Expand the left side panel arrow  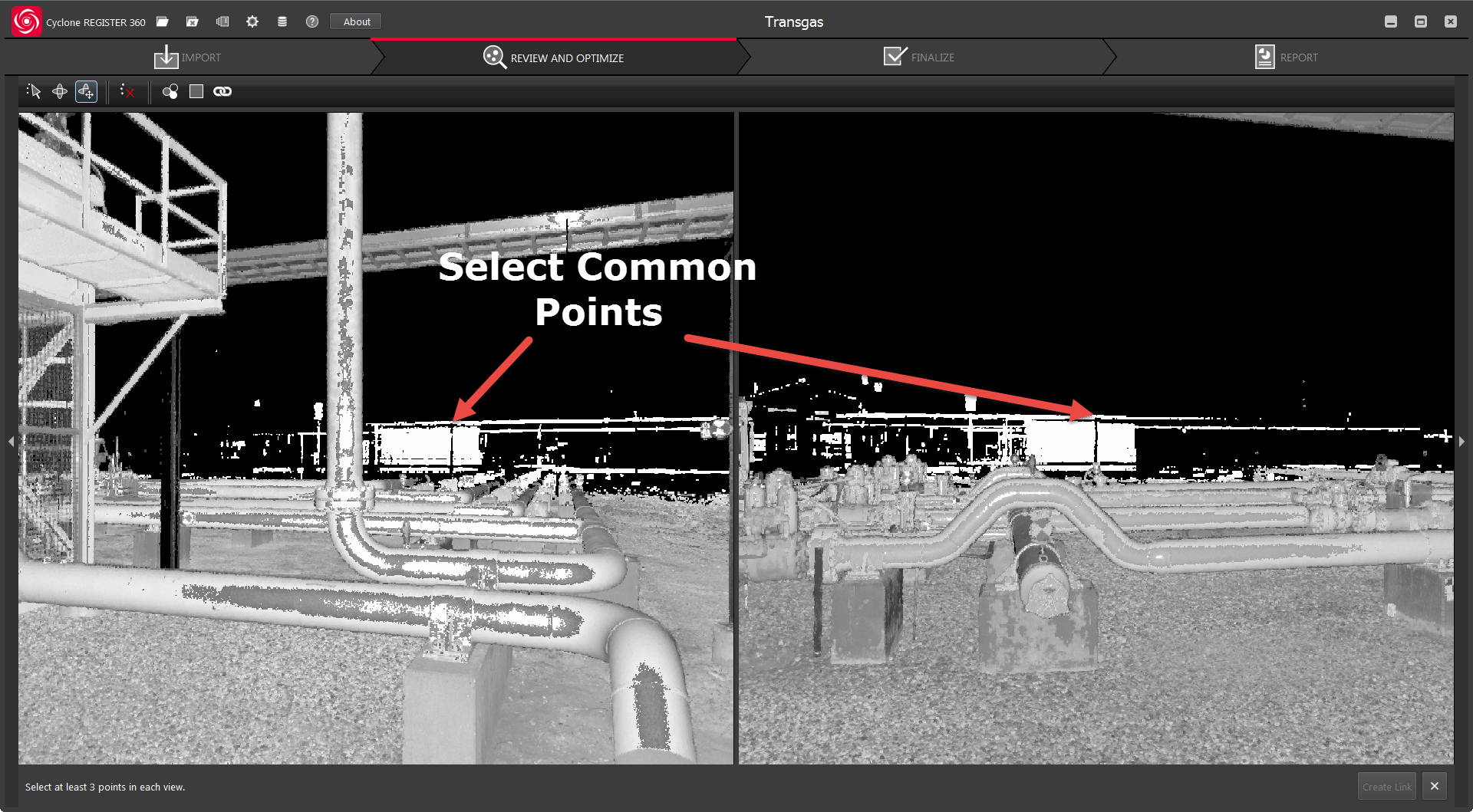pyautogui.click(x=11, y=442)
